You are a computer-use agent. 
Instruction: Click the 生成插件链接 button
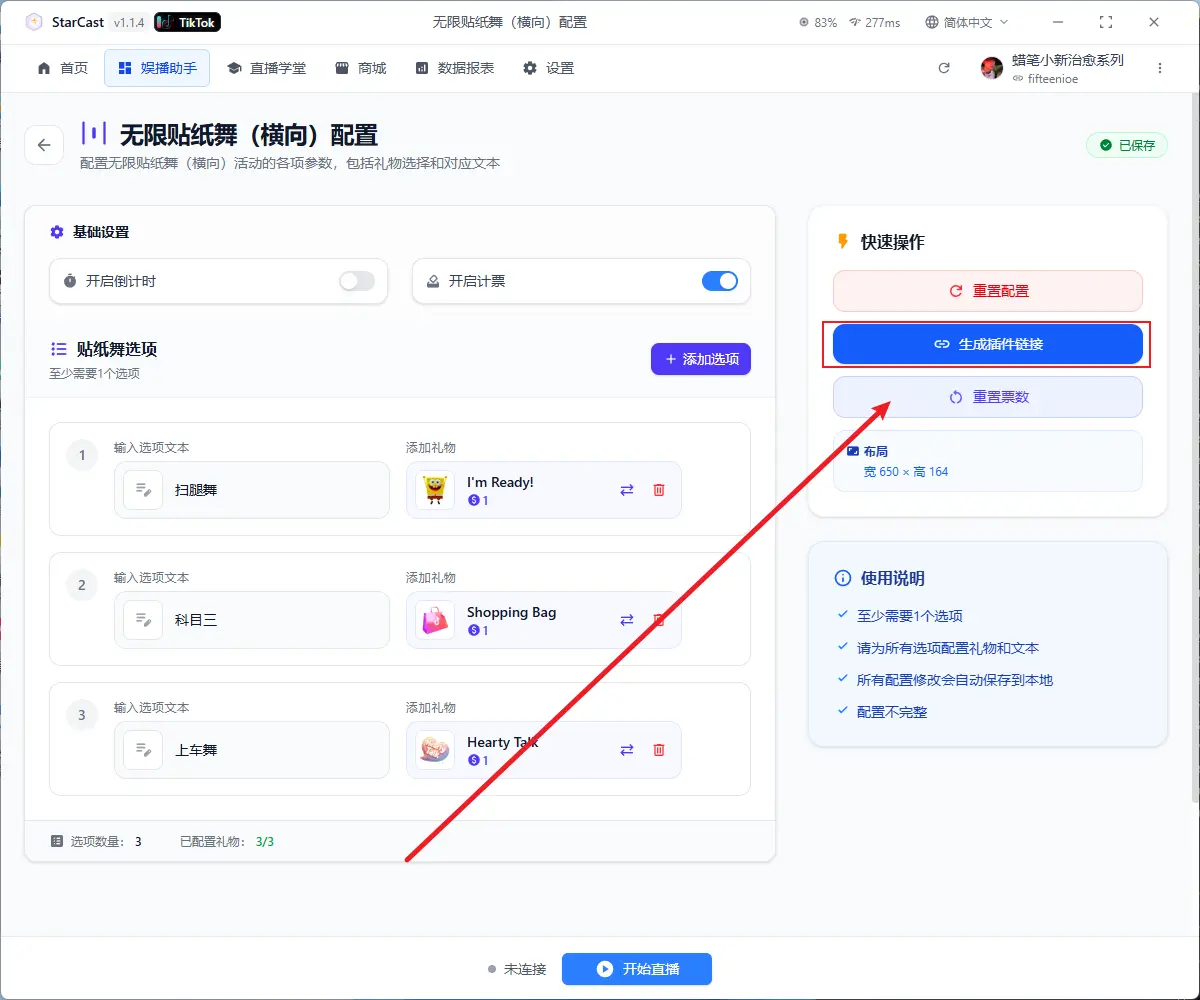coord(987,344)
